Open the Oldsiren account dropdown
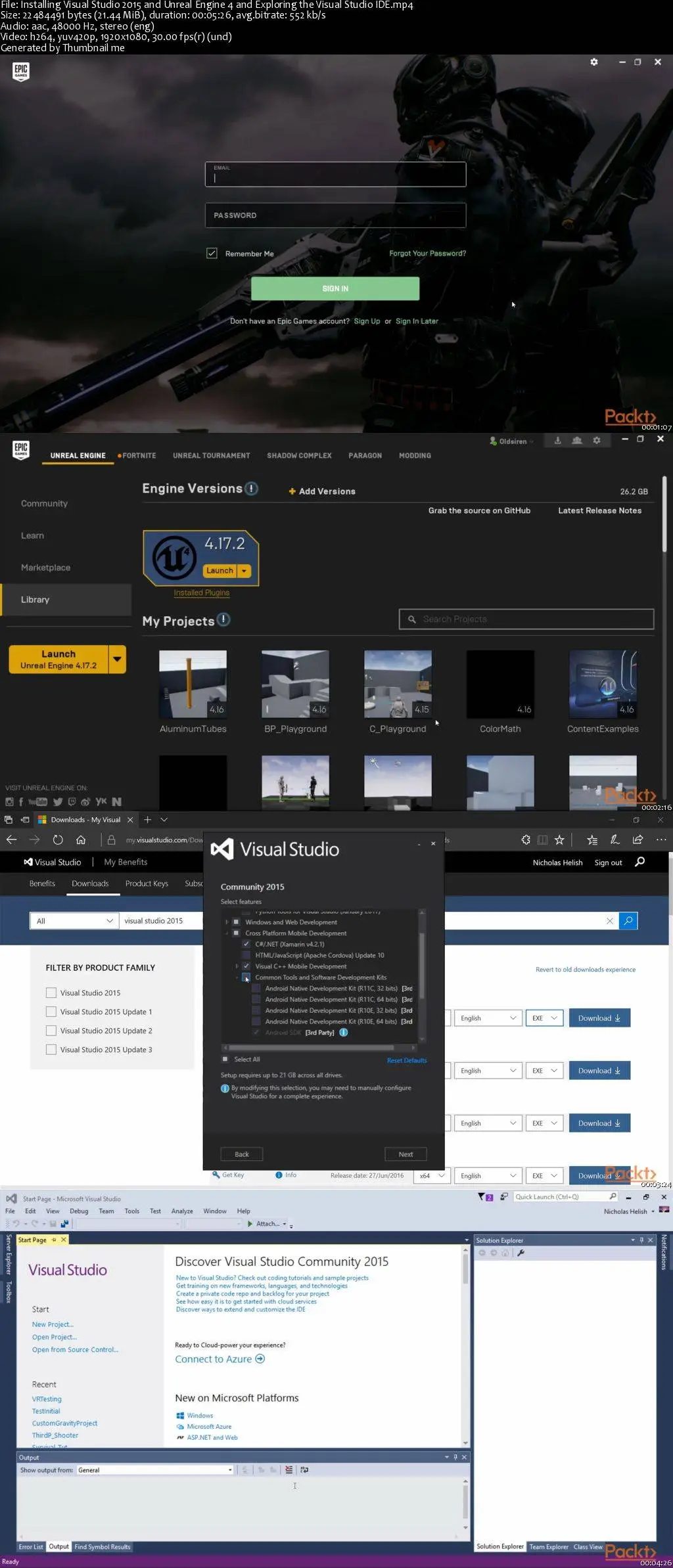The image size is (673, 1568). pos(511,441)
